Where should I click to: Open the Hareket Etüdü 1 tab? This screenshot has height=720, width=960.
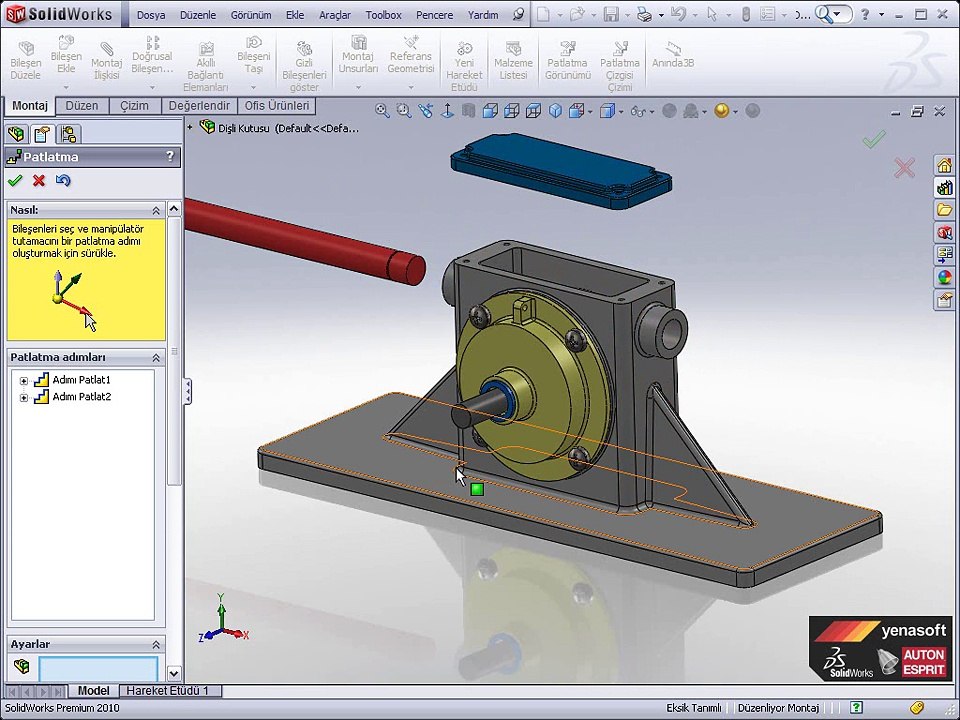pyautogui.click(x=167, y=691)
